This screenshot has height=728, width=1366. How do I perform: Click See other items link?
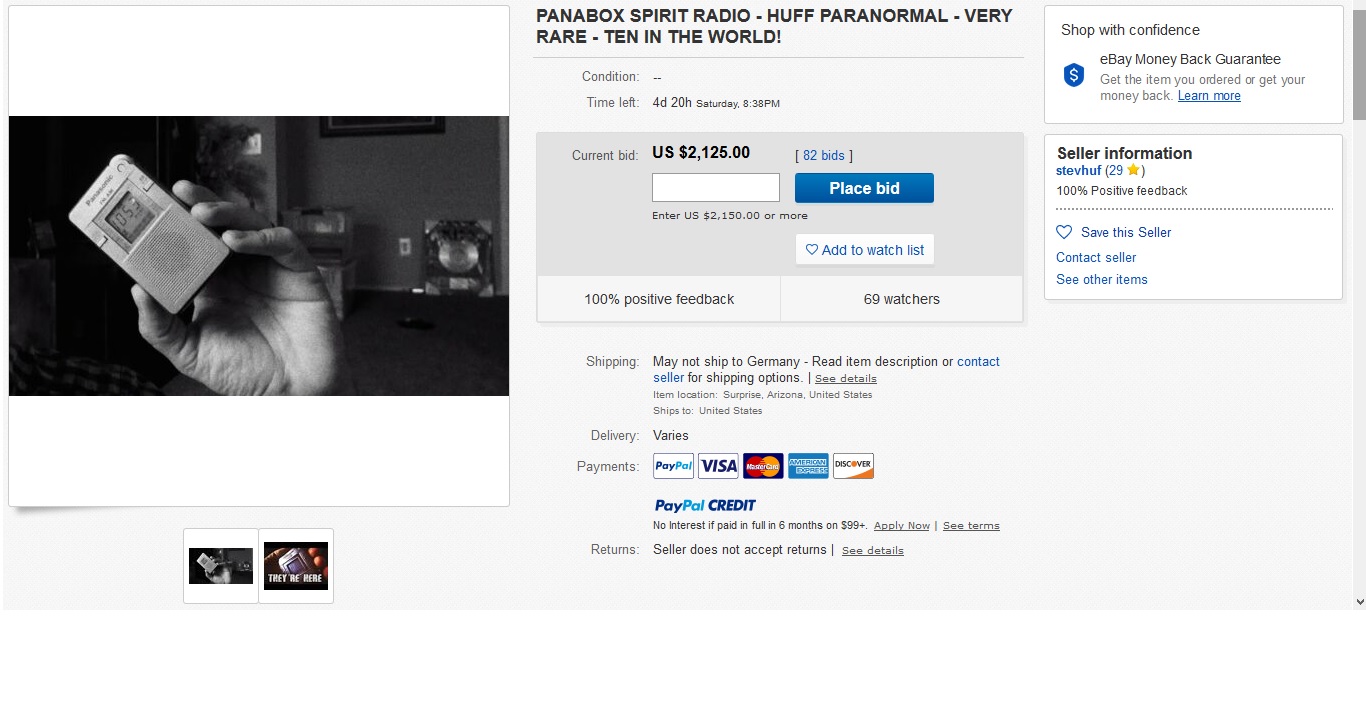pos(1102,279)
